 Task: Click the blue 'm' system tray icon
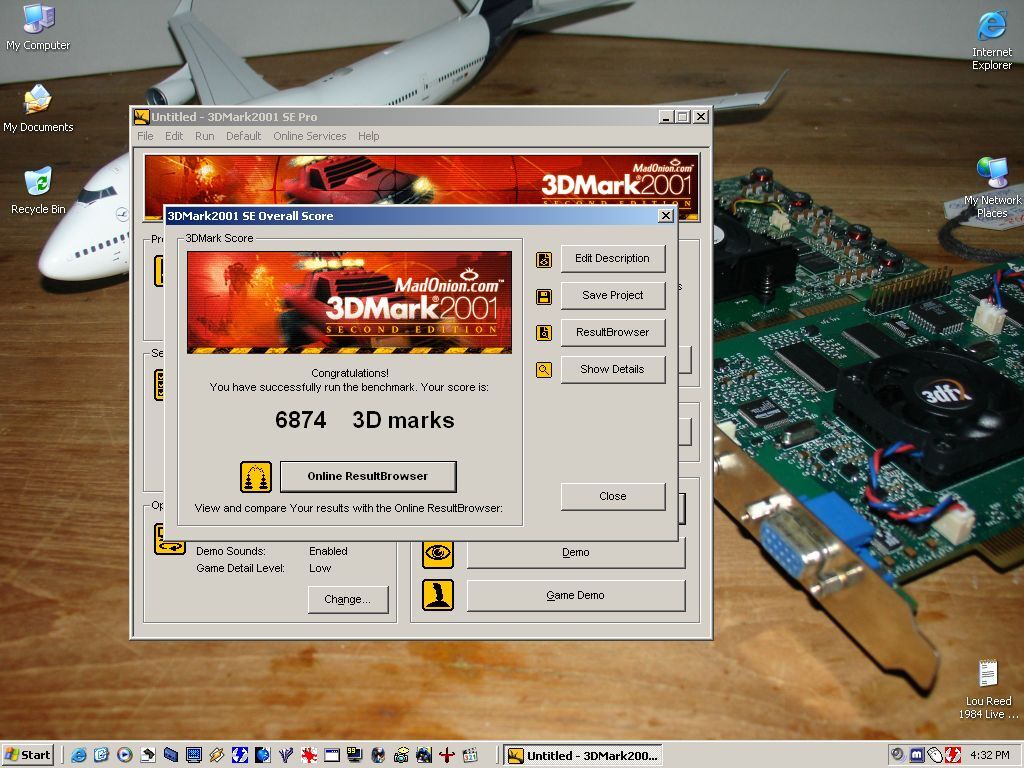916,755
